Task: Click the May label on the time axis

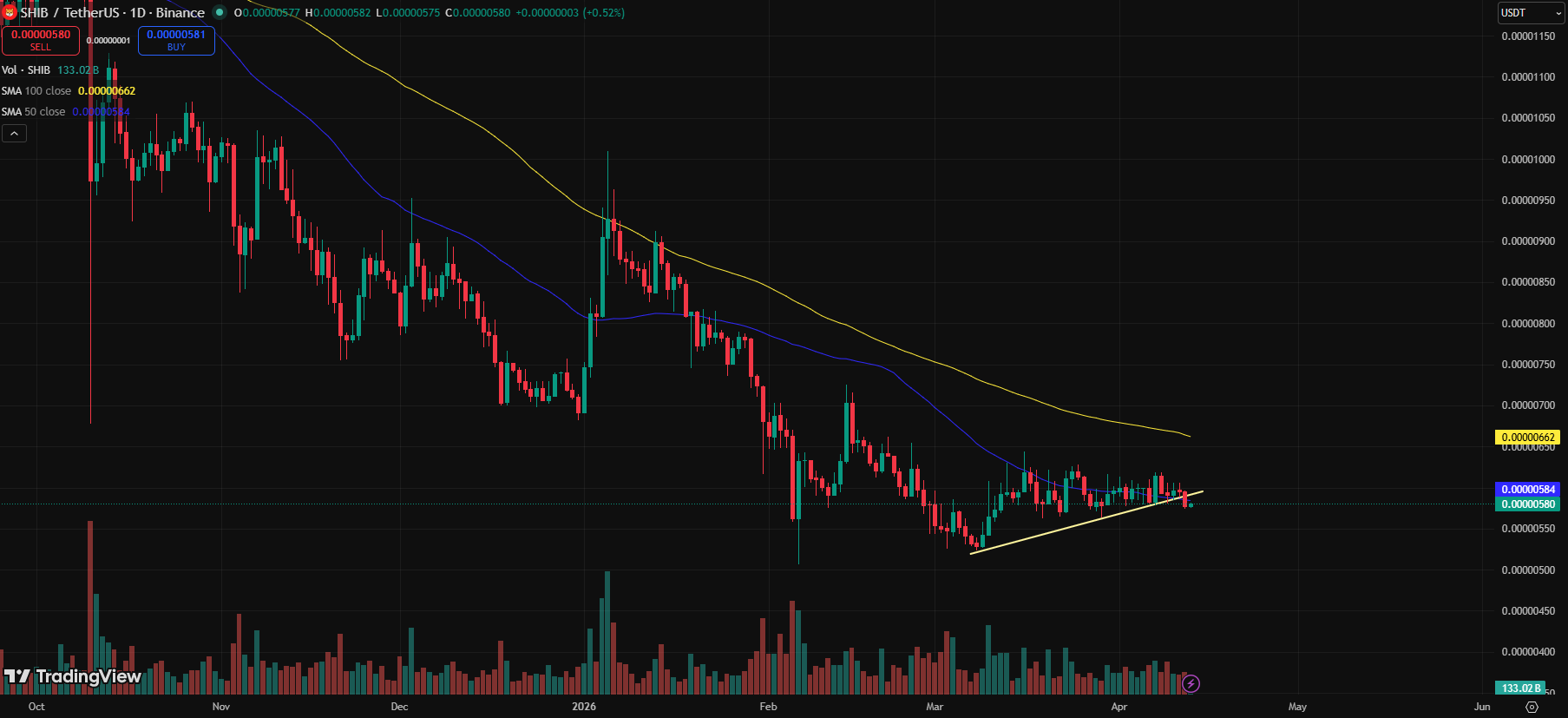Action: (1297, 707)
